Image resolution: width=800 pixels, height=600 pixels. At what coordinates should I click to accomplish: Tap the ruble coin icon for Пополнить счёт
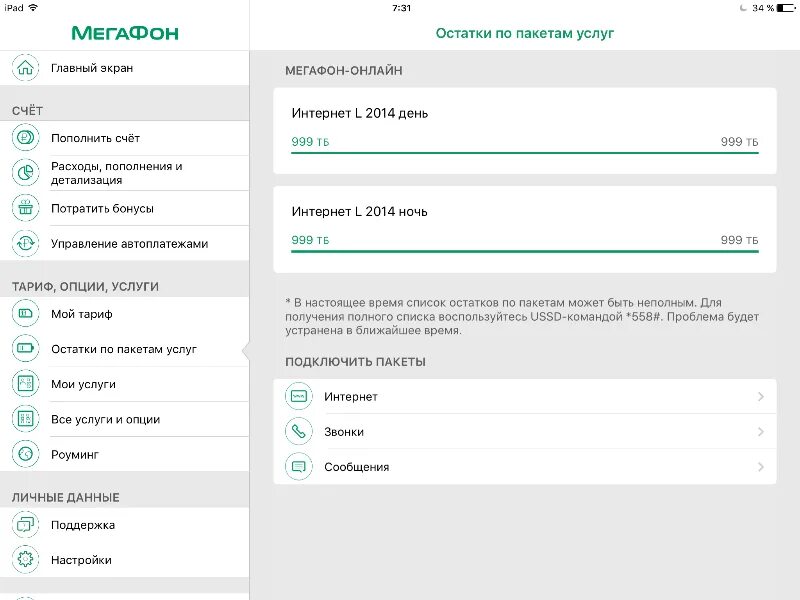[x=26, y=138]
